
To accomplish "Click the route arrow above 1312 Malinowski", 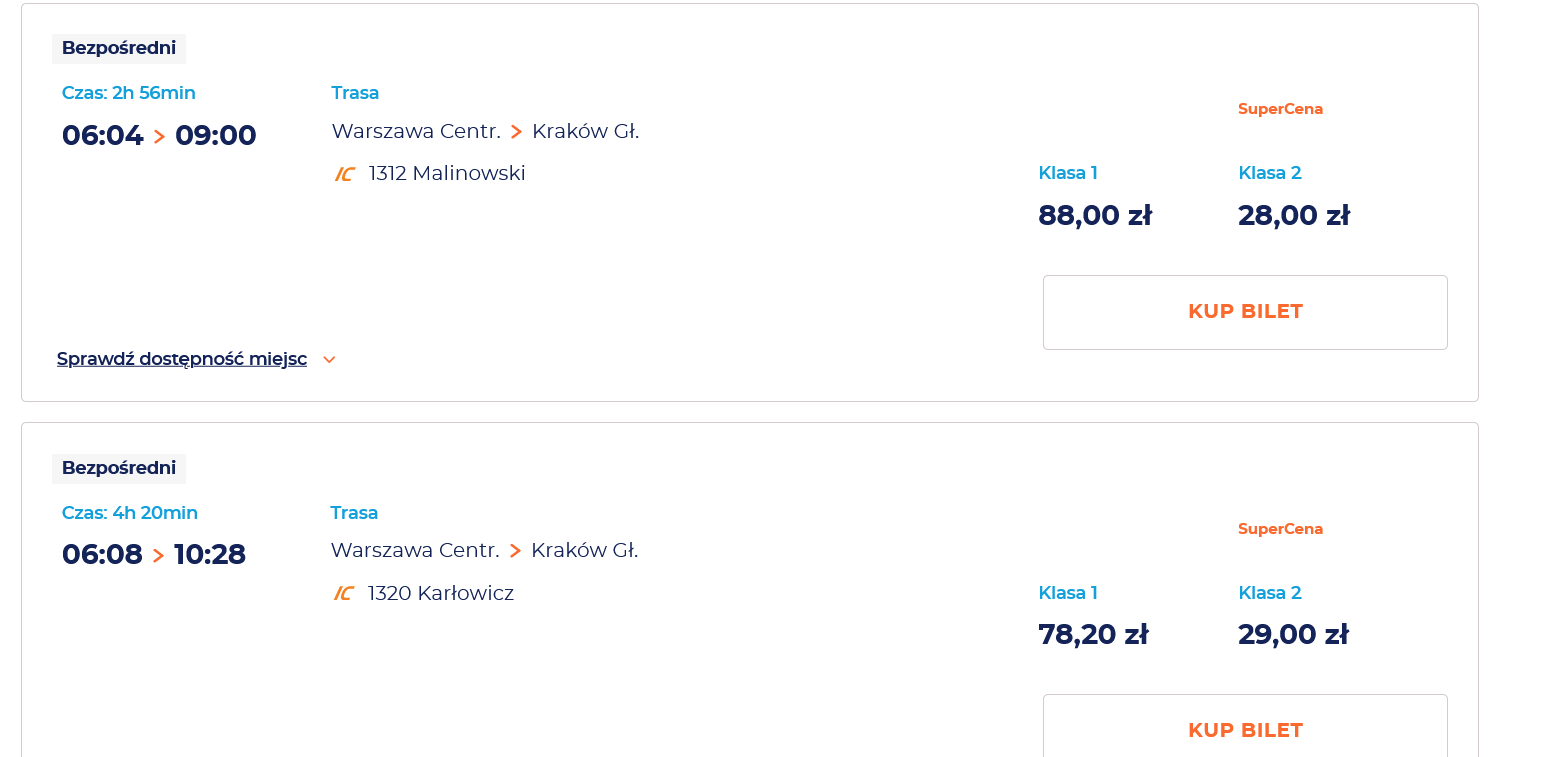I will [516, 132].
